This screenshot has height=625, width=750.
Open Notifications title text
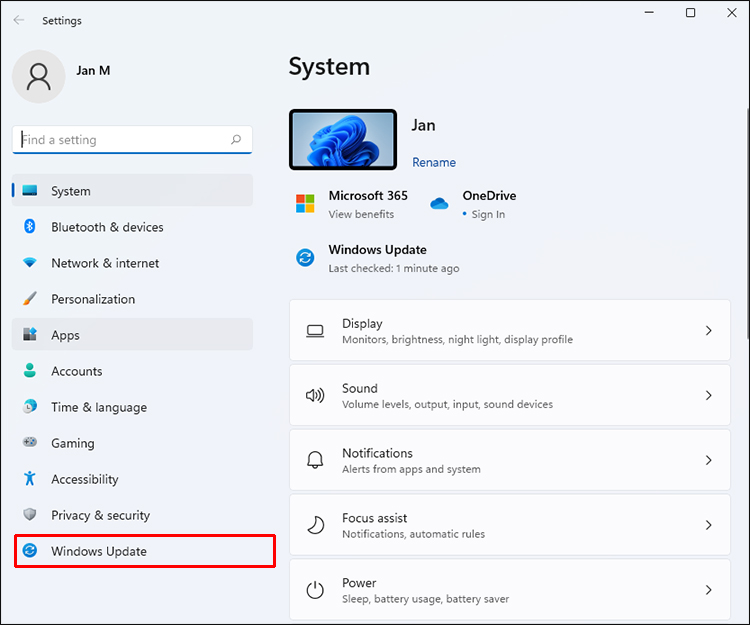tap(377, 453)
